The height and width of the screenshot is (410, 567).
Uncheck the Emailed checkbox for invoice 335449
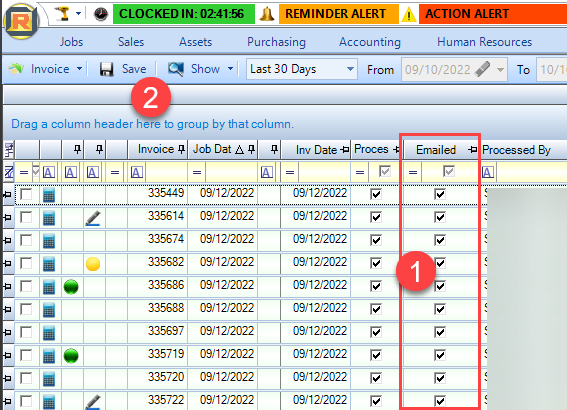(440, 195)
